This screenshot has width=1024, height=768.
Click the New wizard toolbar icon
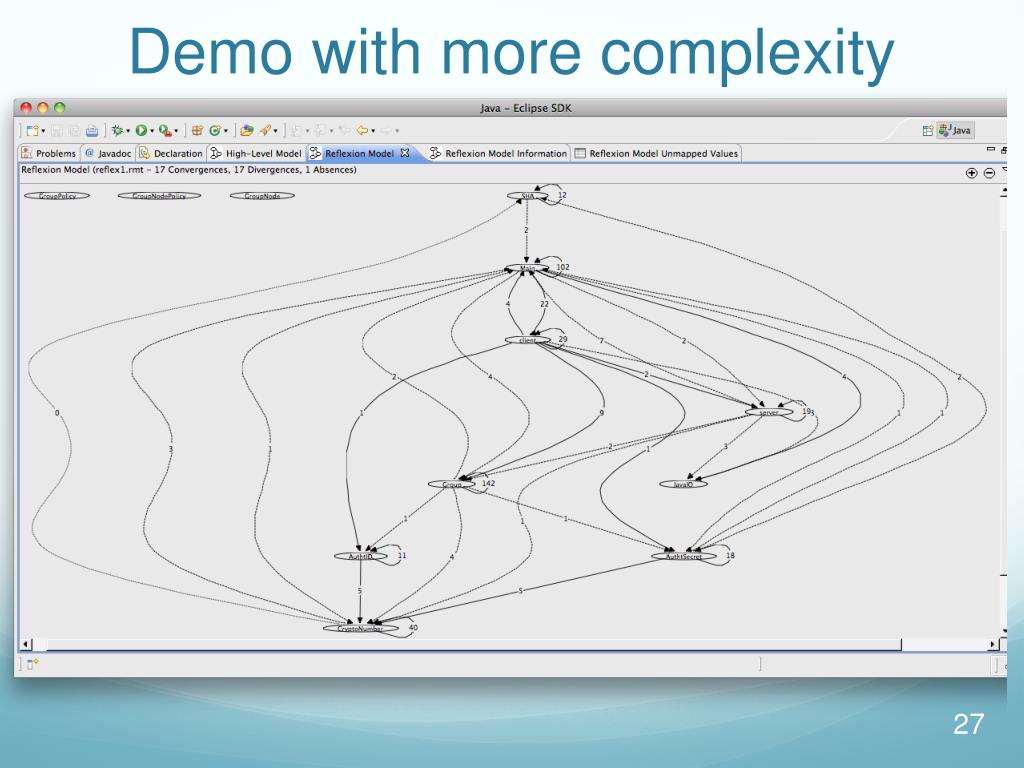pyautogui.click(x=32, y=131)
